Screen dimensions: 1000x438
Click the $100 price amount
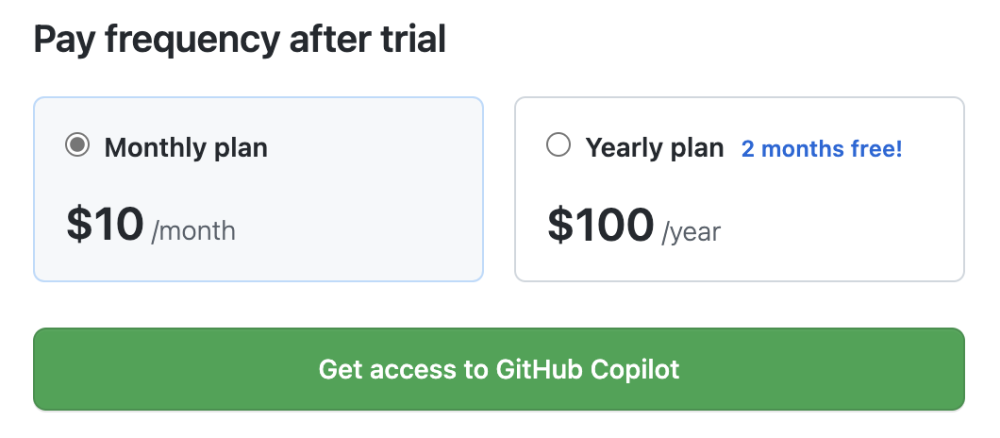pyautogui.click(x=600, y=224)
